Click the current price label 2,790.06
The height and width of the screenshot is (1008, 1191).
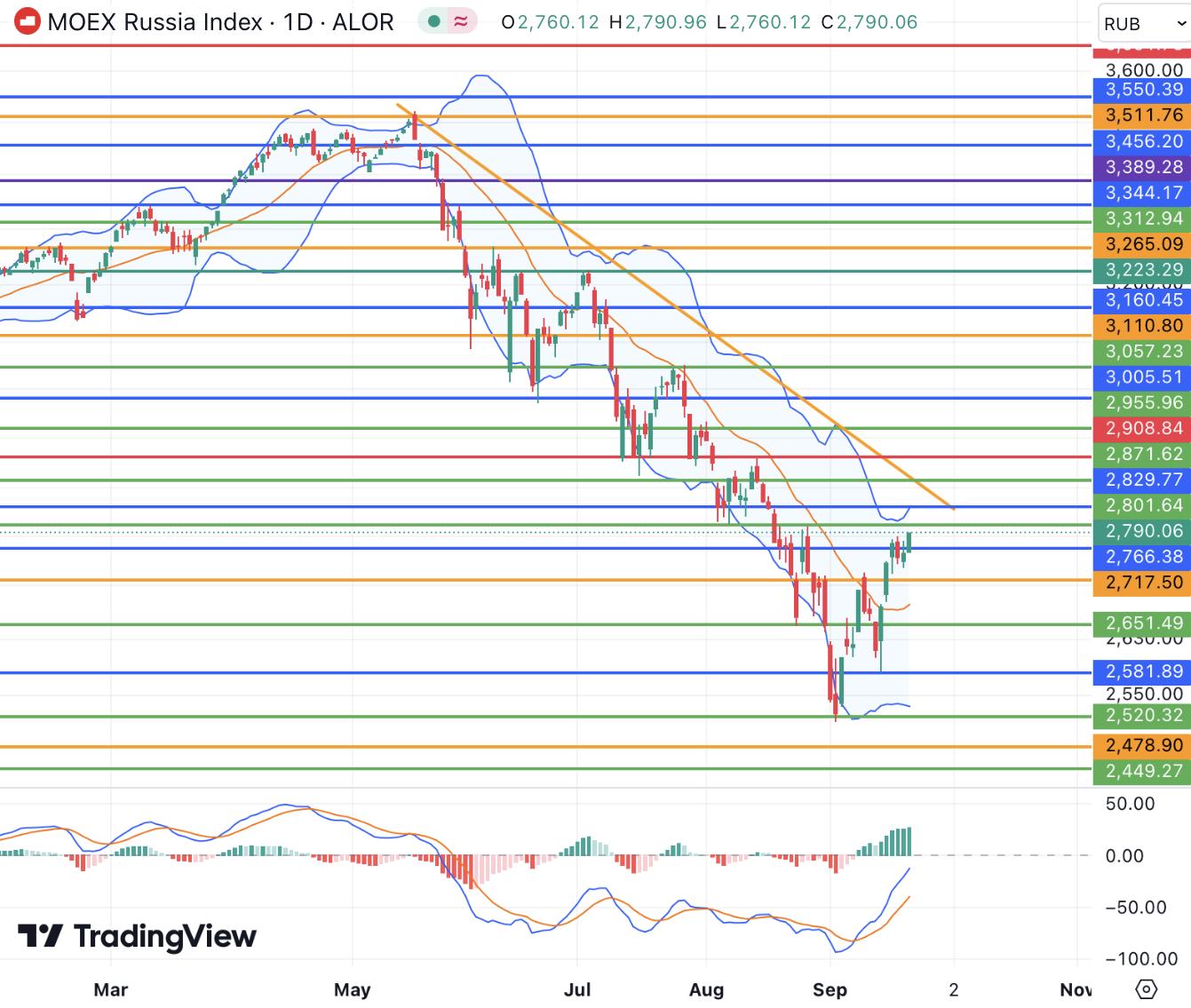pos(1141,532)
